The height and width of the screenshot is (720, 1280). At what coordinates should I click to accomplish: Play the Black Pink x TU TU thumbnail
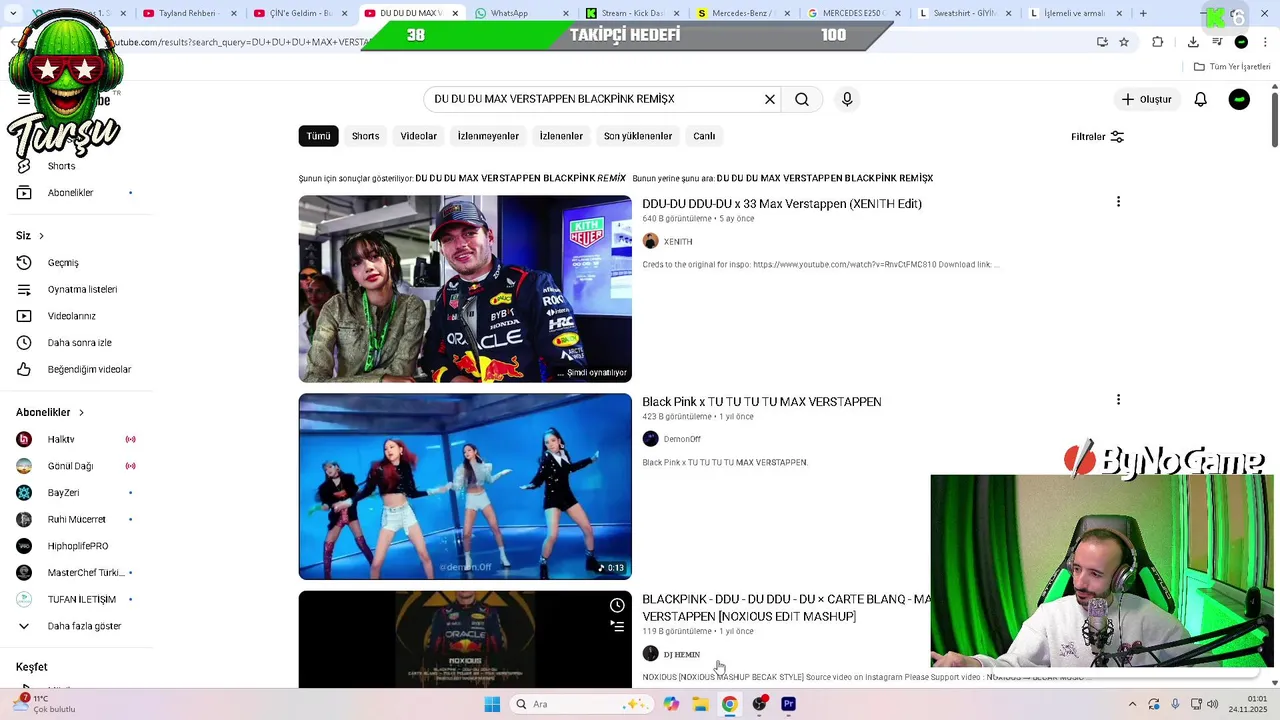(x=465, y=486)
